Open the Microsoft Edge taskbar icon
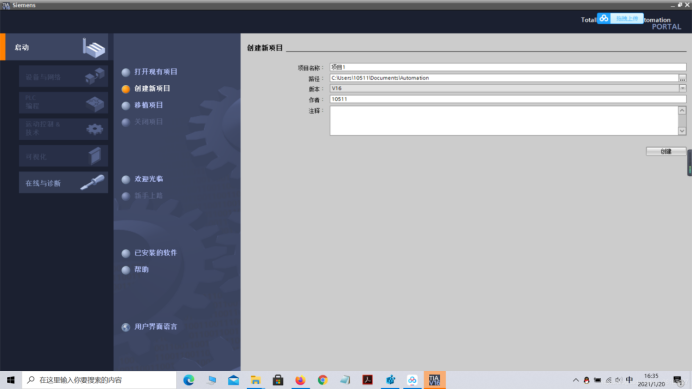 (x=189, y=380)
